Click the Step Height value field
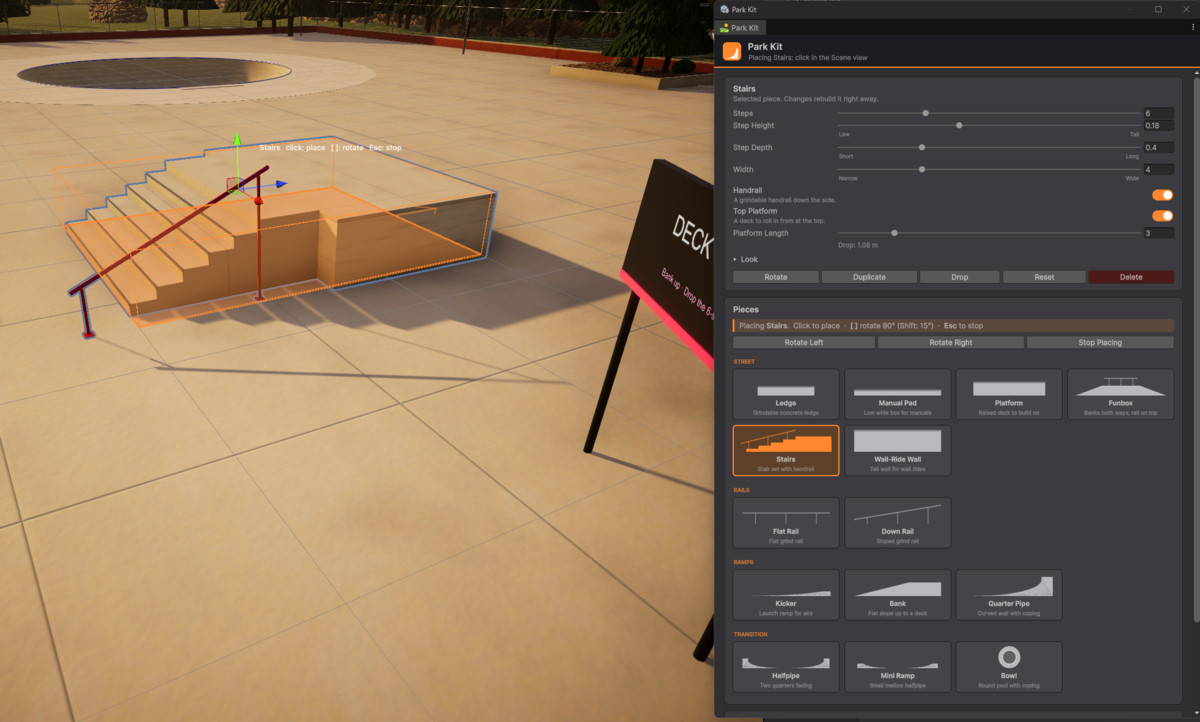 tap(1159, 125)
